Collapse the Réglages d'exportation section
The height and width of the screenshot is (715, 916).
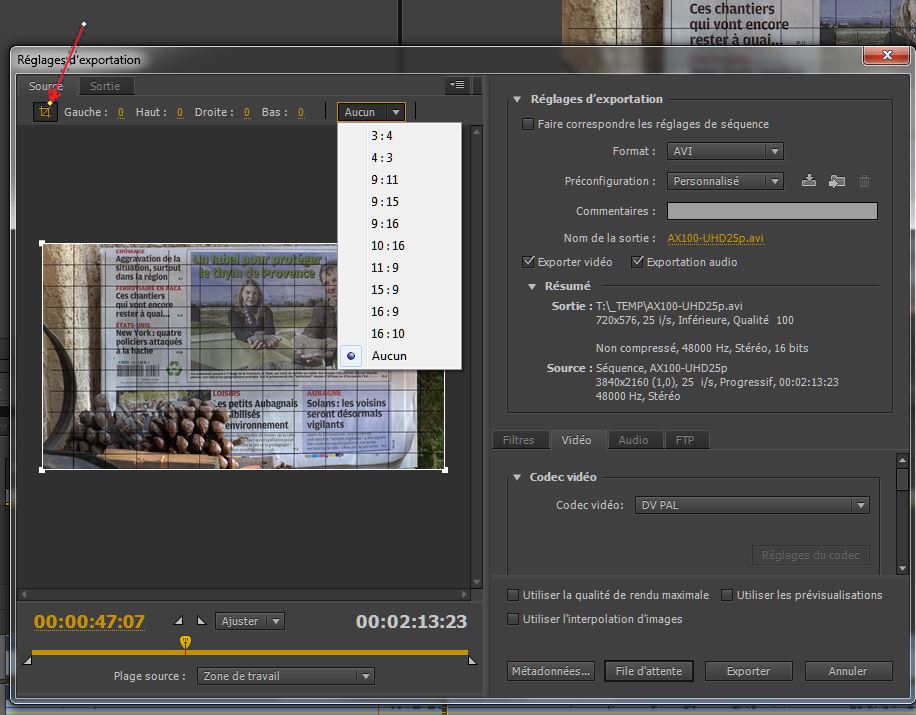click(x=517, y=99)
